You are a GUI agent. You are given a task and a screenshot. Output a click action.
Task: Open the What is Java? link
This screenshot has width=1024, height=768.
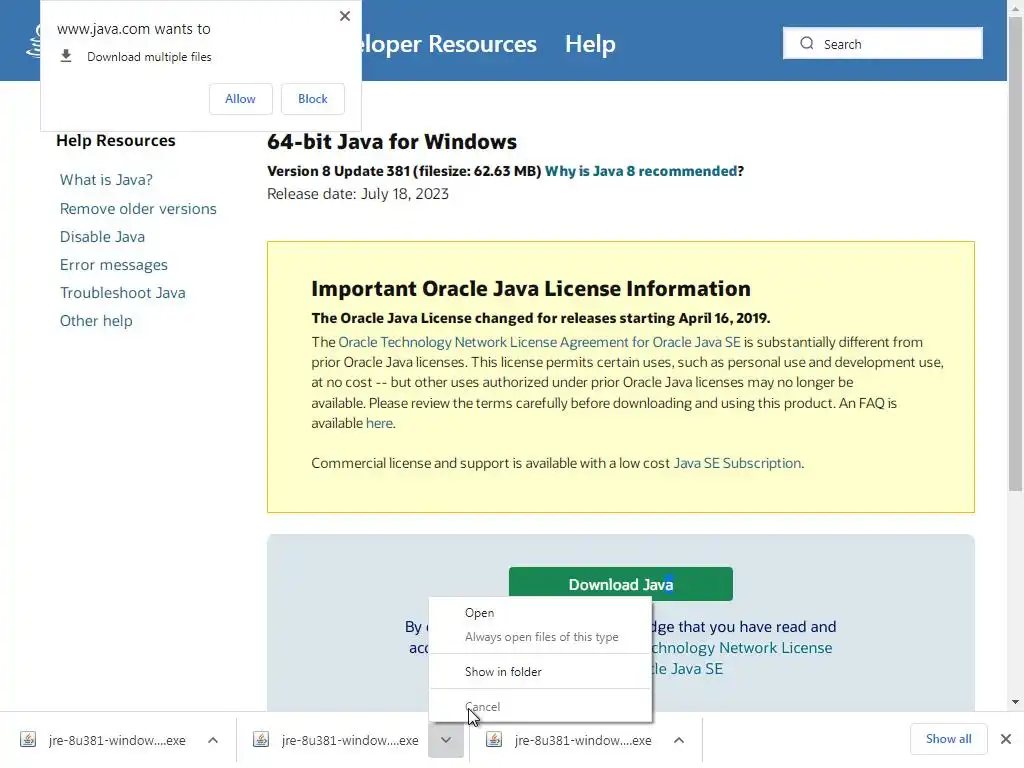click(106, 180)
